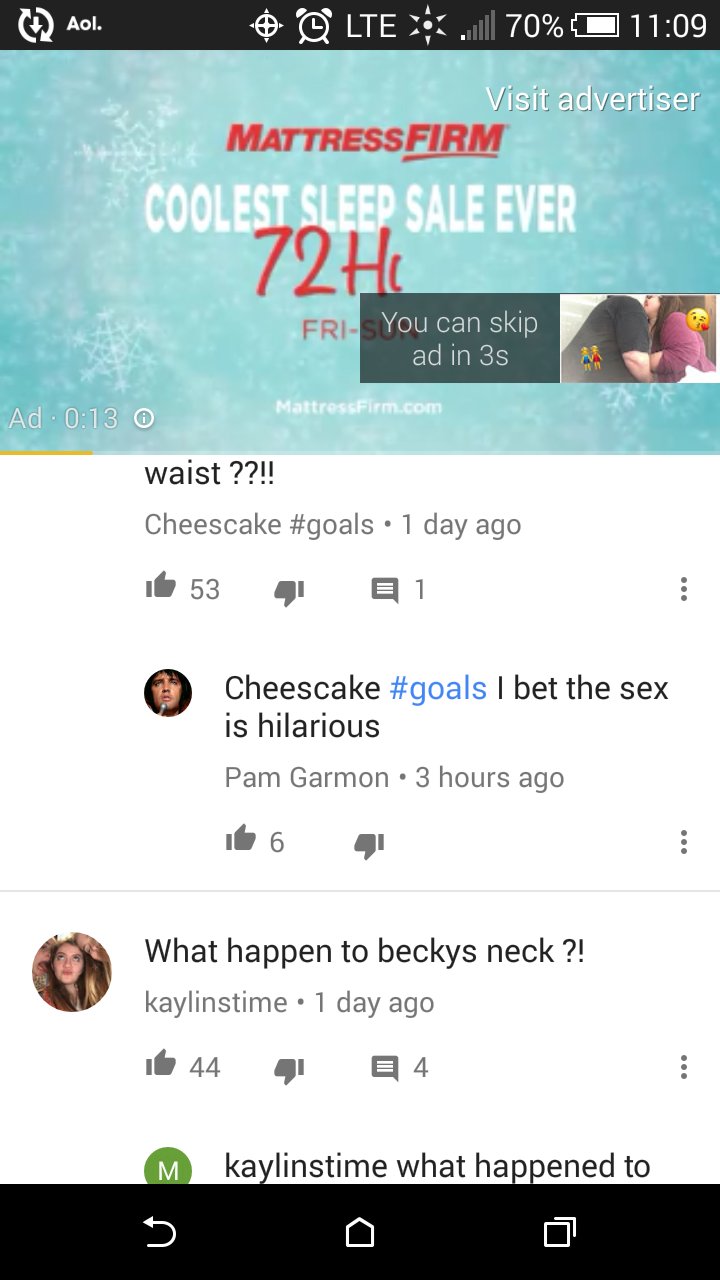Dislike kaylinstime's comment

[289, 1069]
